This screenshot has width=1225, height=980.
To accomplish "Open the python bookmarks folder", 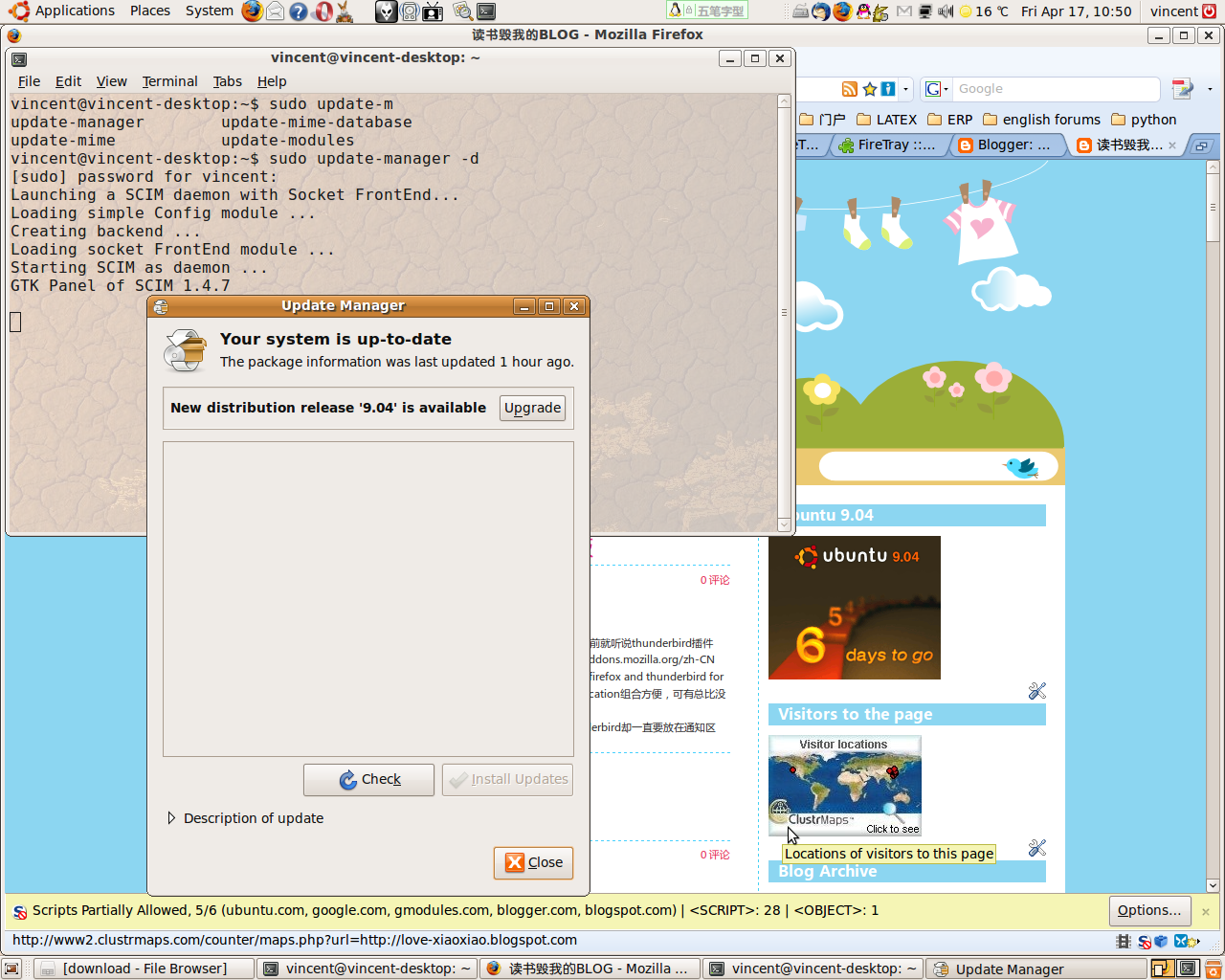I will pos(1144,120).
